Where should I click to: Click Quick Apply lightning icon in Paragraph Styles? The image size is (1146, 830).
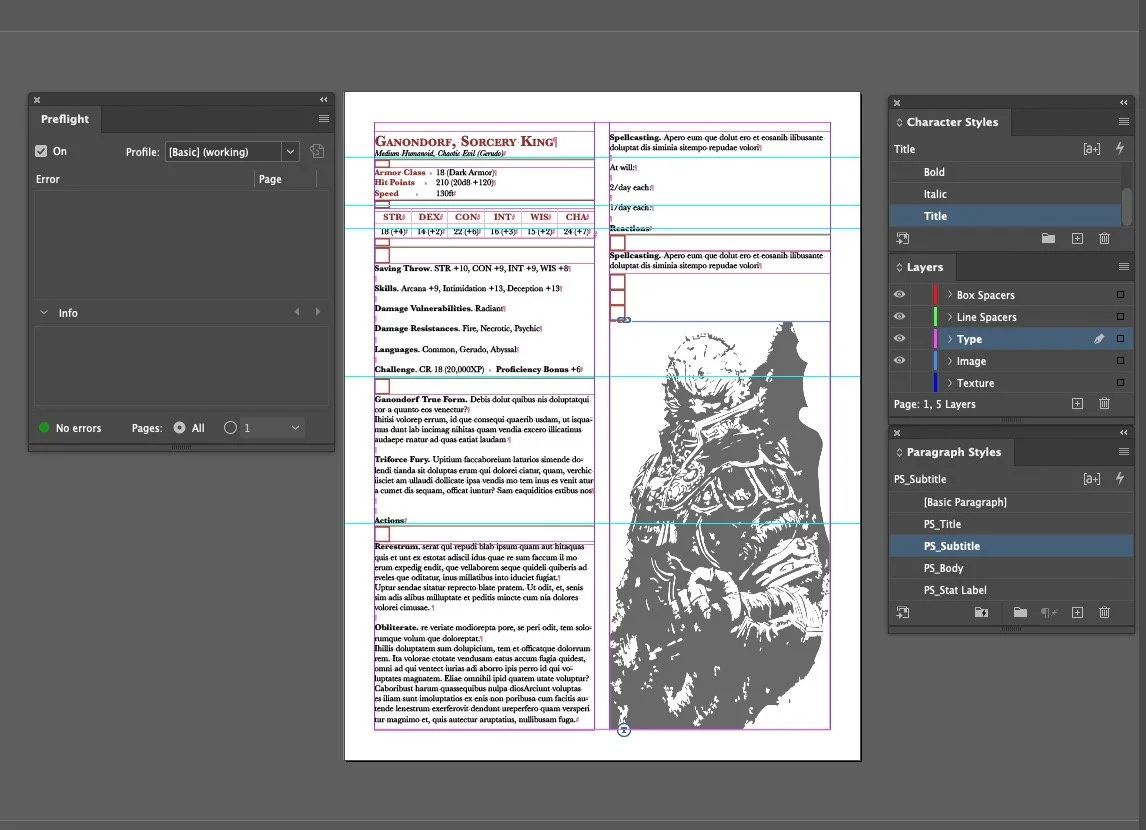[1120, 479]
